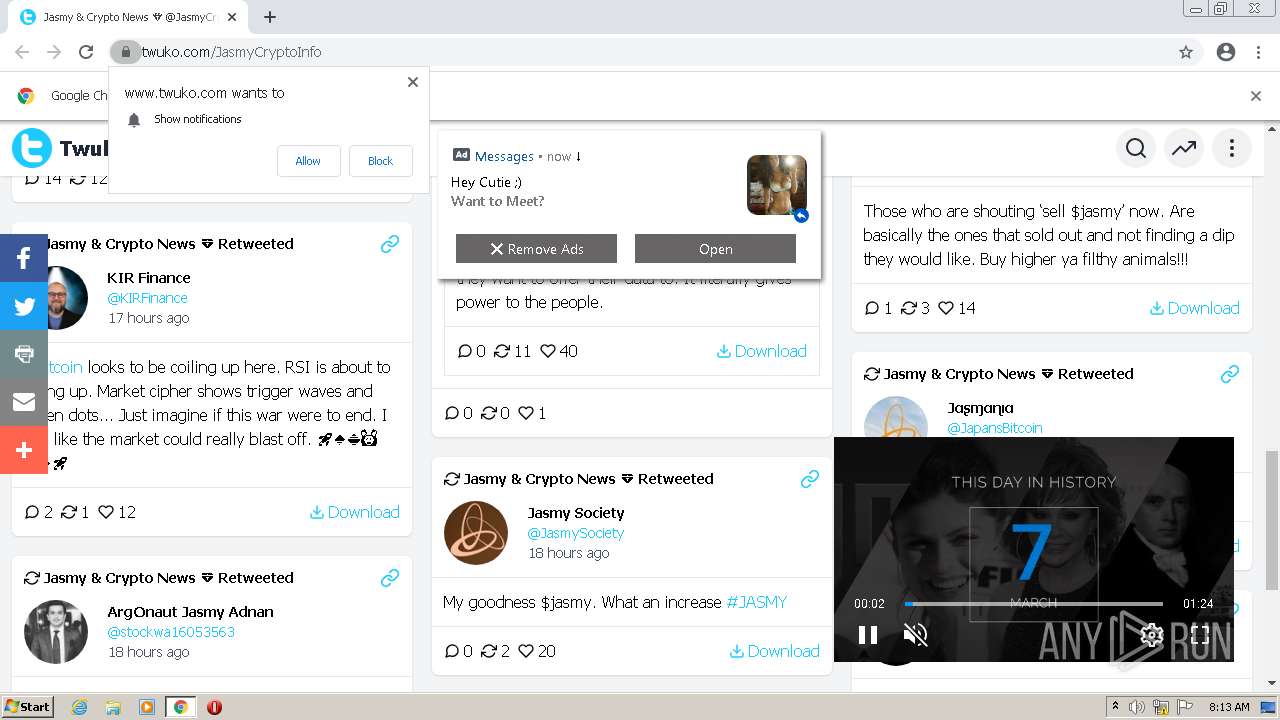Download the tweet with 40 likes

(762, 351)
